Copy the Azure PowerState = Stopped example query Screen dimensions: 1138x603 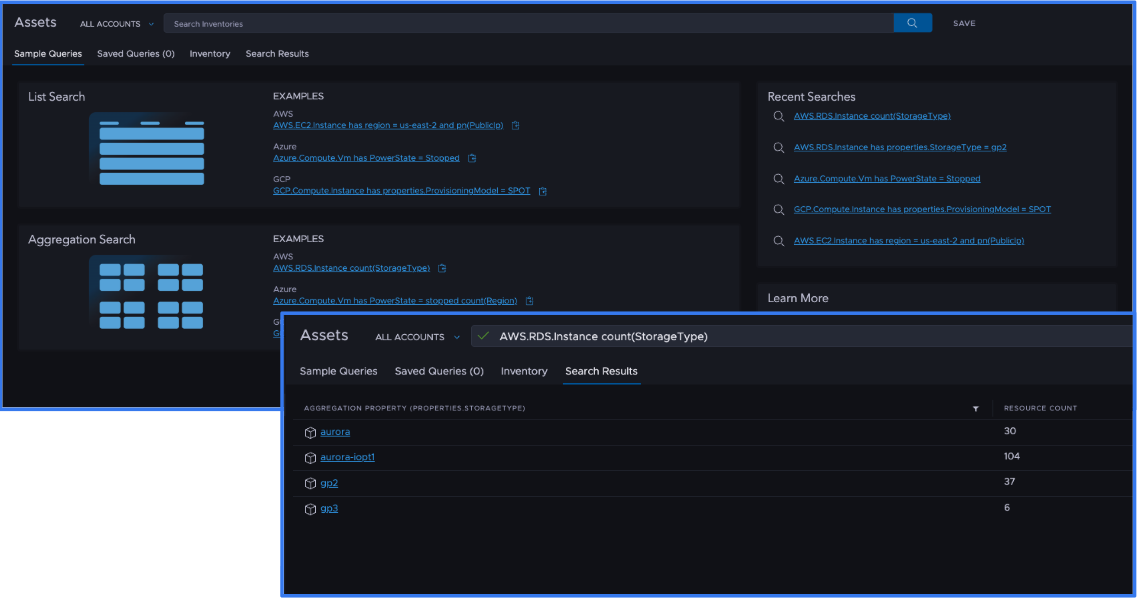point(471,157)
